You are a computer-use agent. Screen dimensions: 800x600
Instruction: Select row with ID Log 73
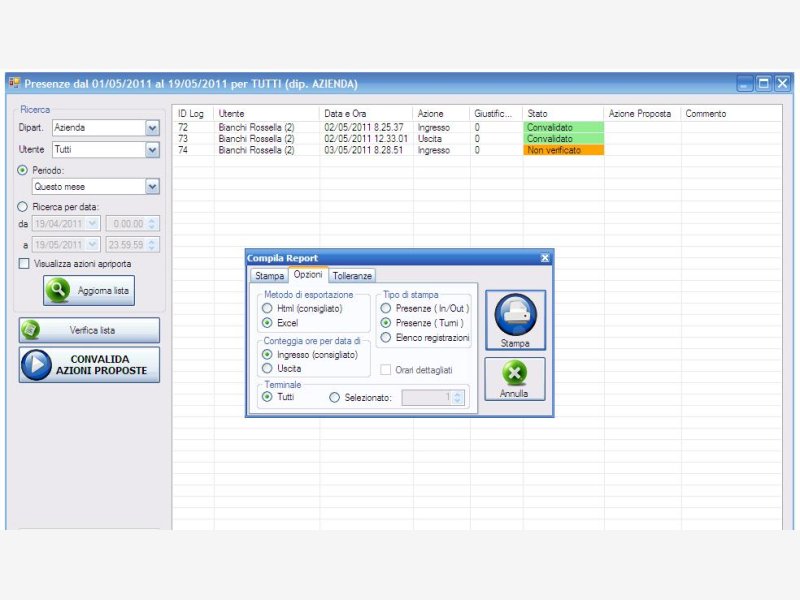click(477, 138)
